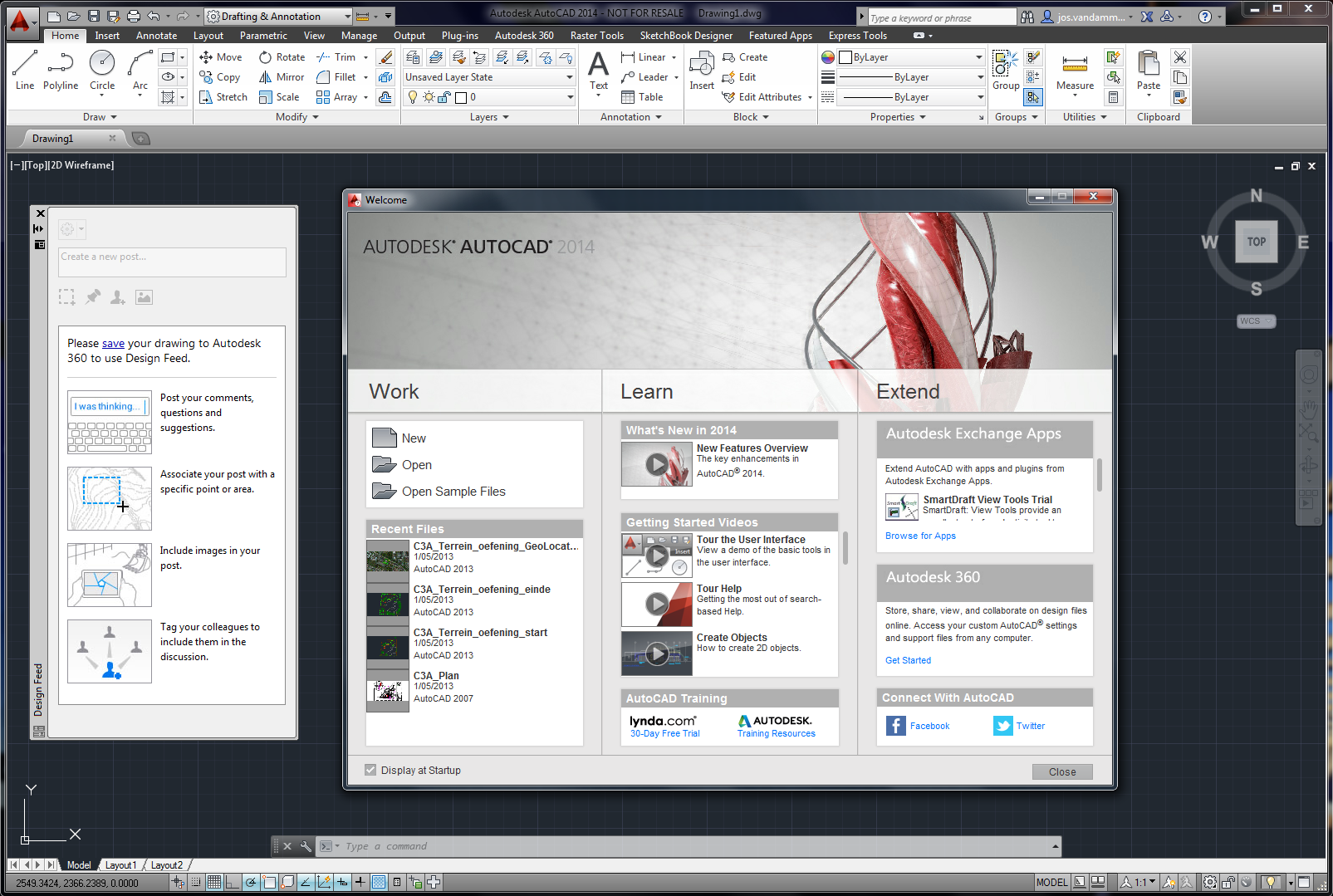Expand the Layers panel flyout
This screenshot has width=1333, height=896.
pyautogui.click(x=489, y=117)
